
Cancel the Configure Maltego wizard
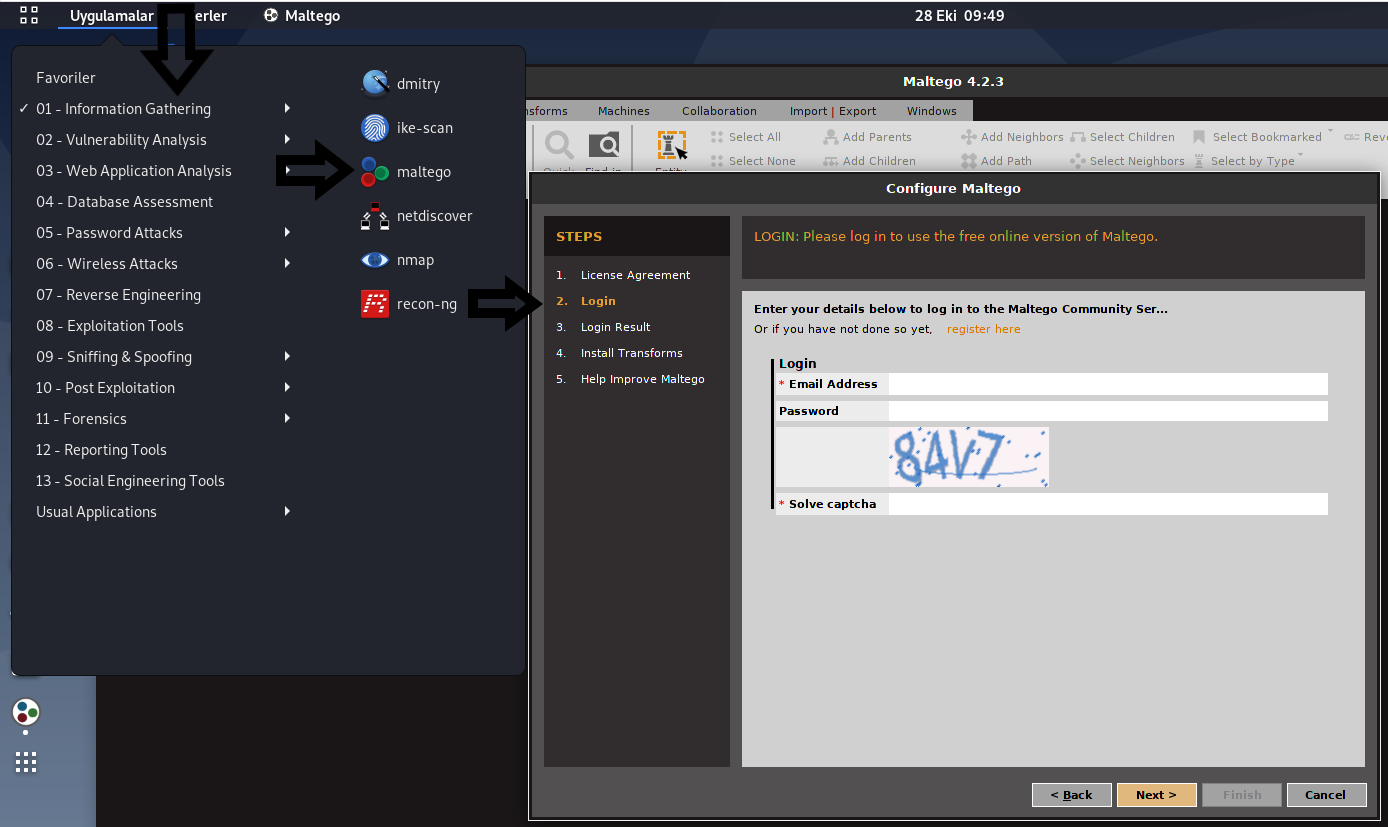[x=1325, y=795]
